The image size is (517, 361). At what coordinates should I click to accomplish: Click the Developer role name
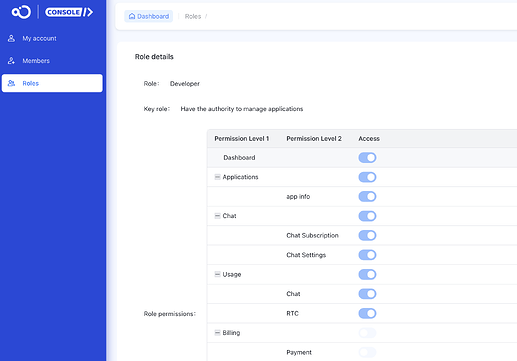pos(185,84)
